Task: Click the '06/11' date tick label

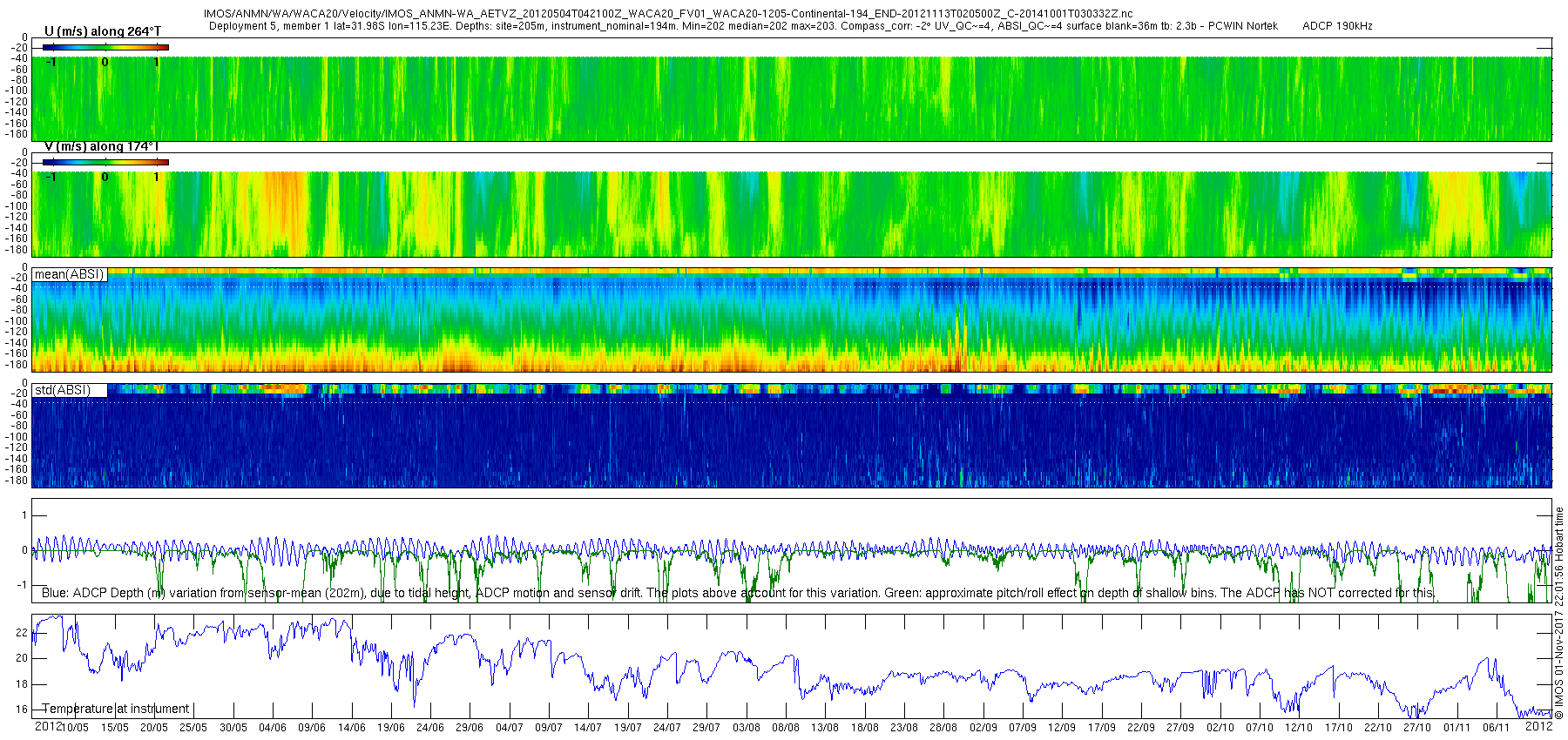Action: coord(1497,728)
